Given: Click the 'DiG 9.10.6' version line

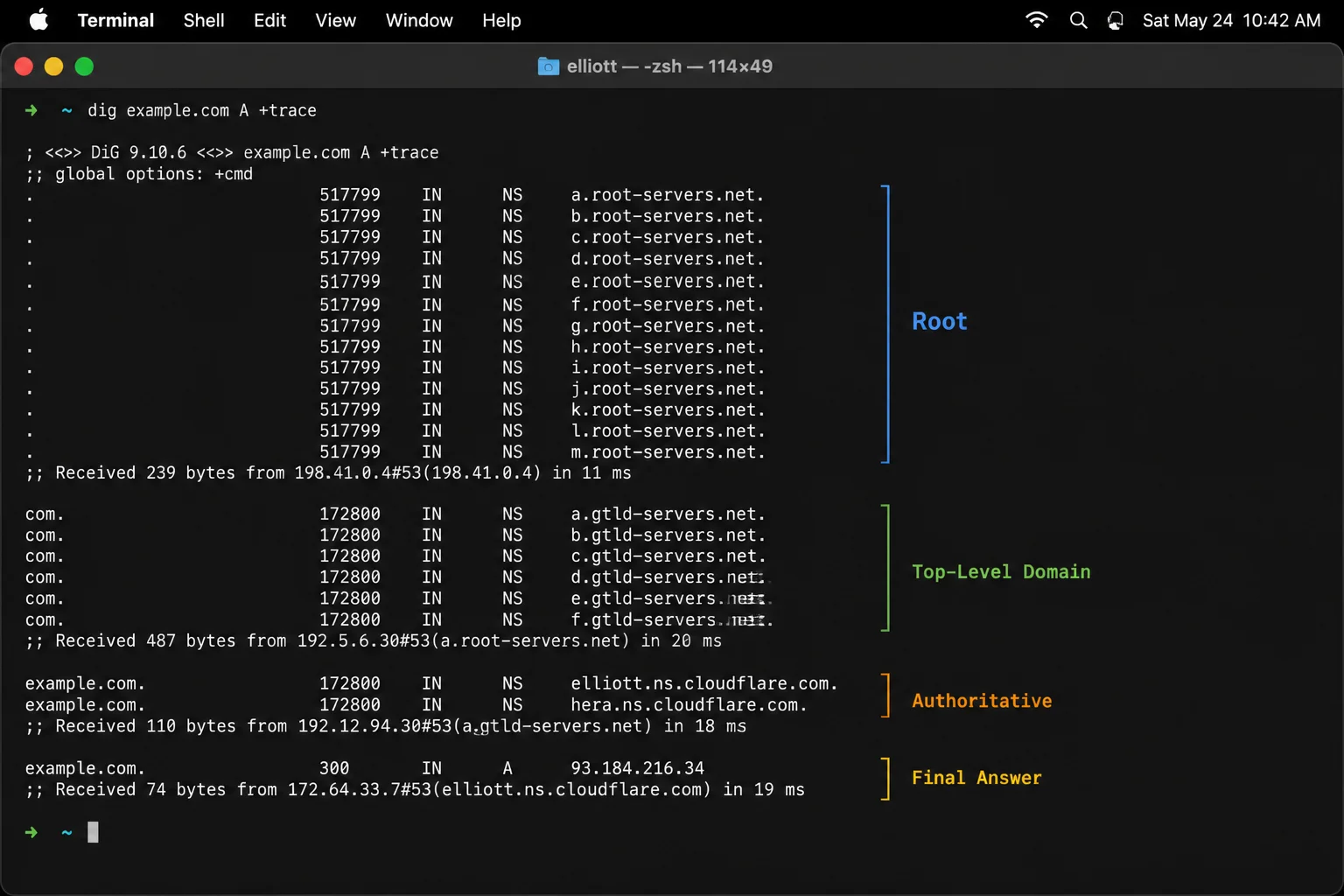Looking at the screenshot, I should tap(232, 152).
